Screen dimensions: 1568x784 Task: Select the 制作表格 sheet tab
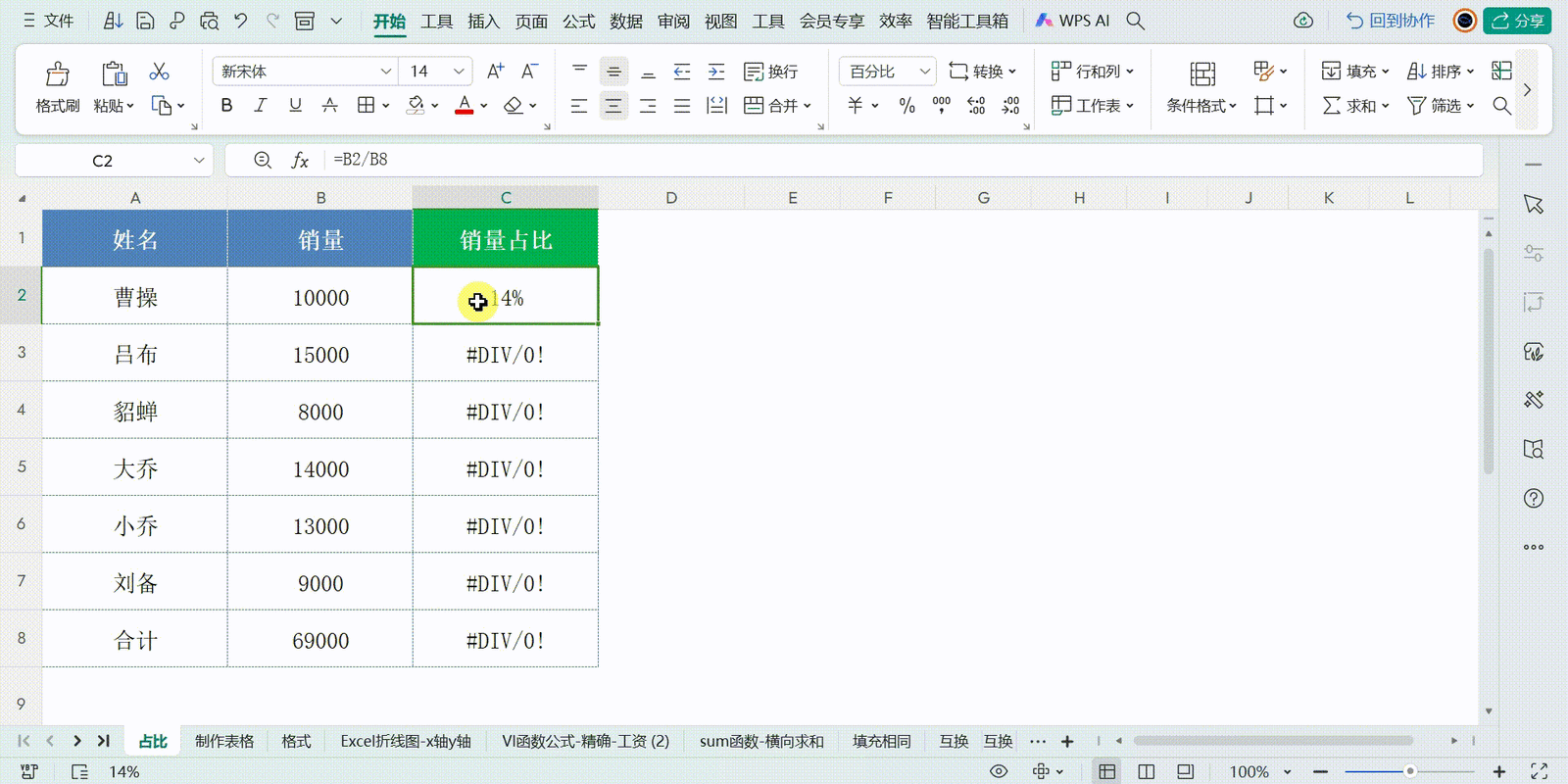tap(224, 741)
